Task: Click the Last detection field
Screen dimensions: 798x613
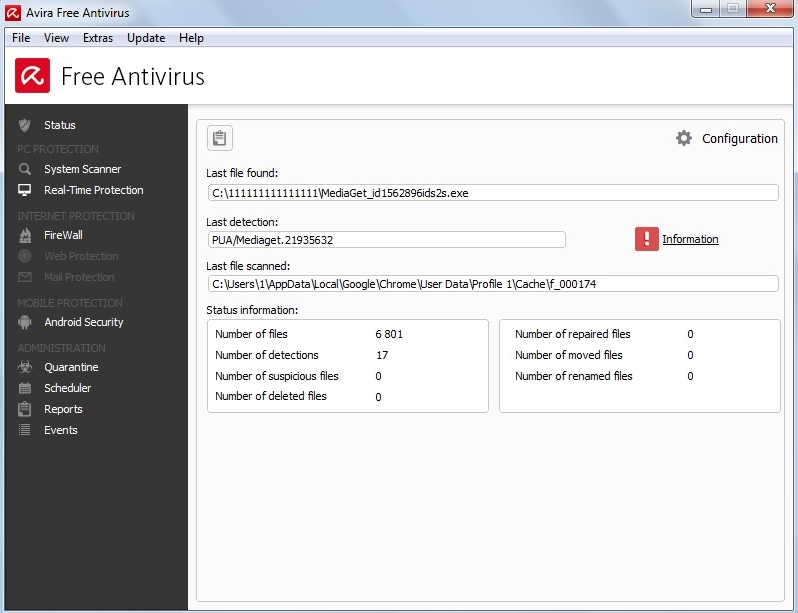Action: coord(386,240)
